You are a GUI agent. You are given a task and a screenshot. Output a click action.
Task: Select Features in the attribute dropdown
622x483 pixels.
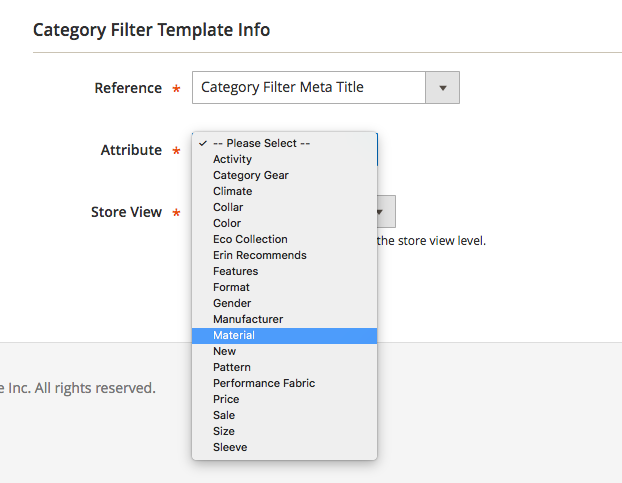[236, 271]
